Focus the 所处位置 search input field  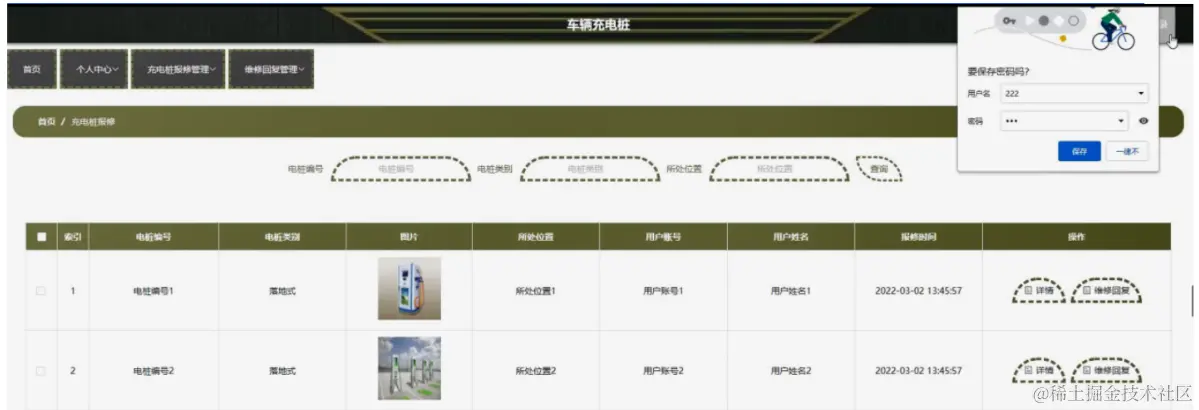[x=778, y=168]
